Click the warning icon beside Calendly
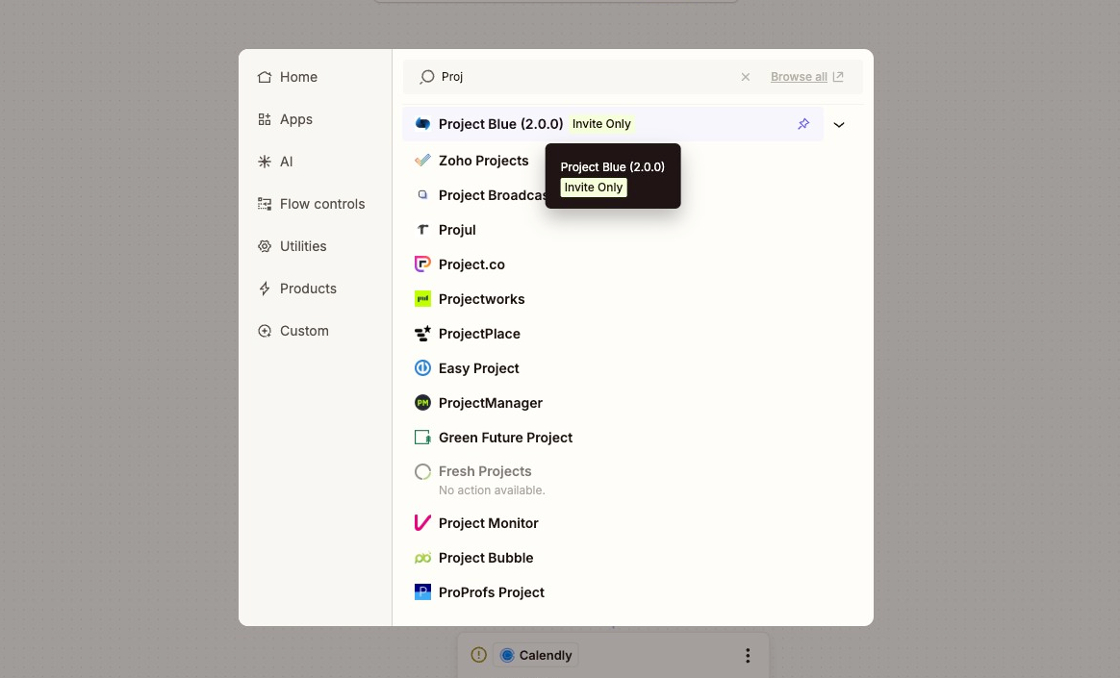 coord(478,655)
